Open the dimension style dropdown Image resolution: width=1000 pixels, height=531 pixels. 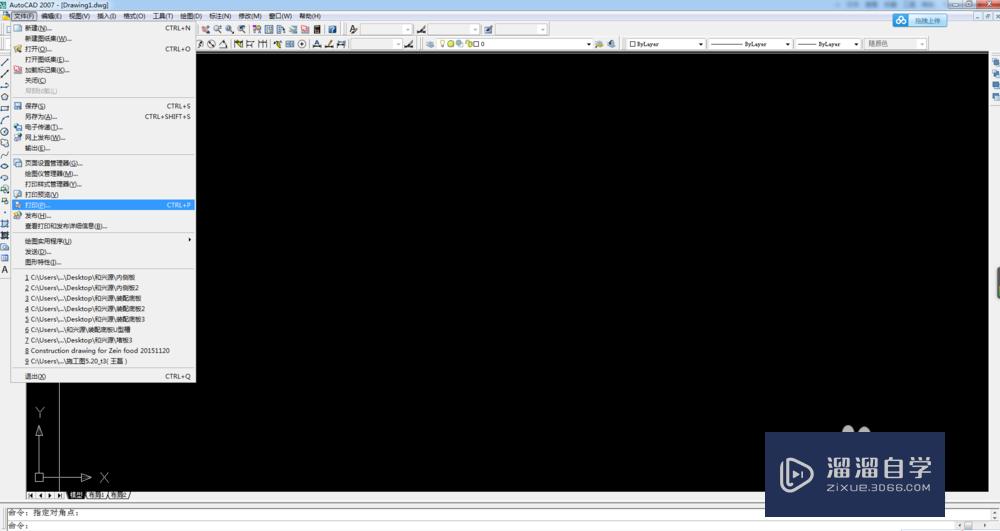(x=453, y=29)
